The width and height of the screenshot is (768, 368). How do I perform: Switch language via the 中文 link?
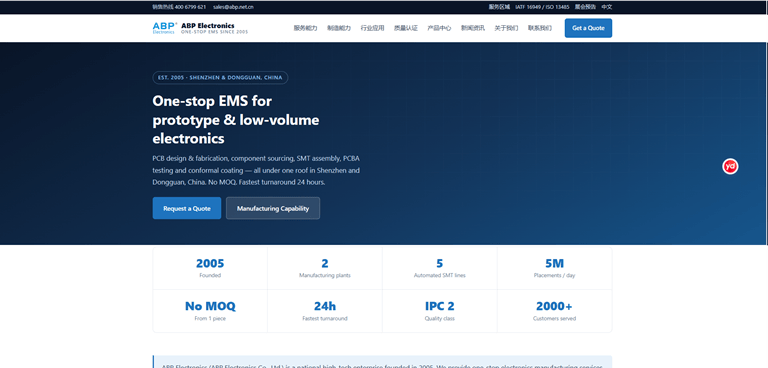(x=607, y=7)
